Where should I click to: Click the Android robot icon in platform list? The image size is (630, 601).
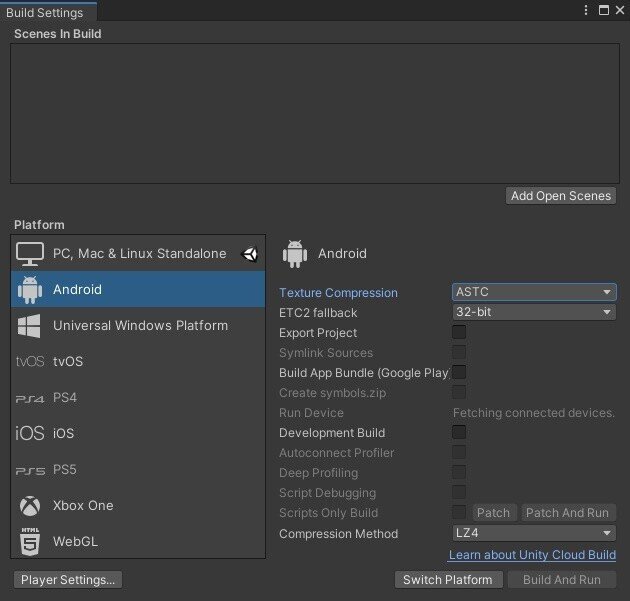coord(30,290)
